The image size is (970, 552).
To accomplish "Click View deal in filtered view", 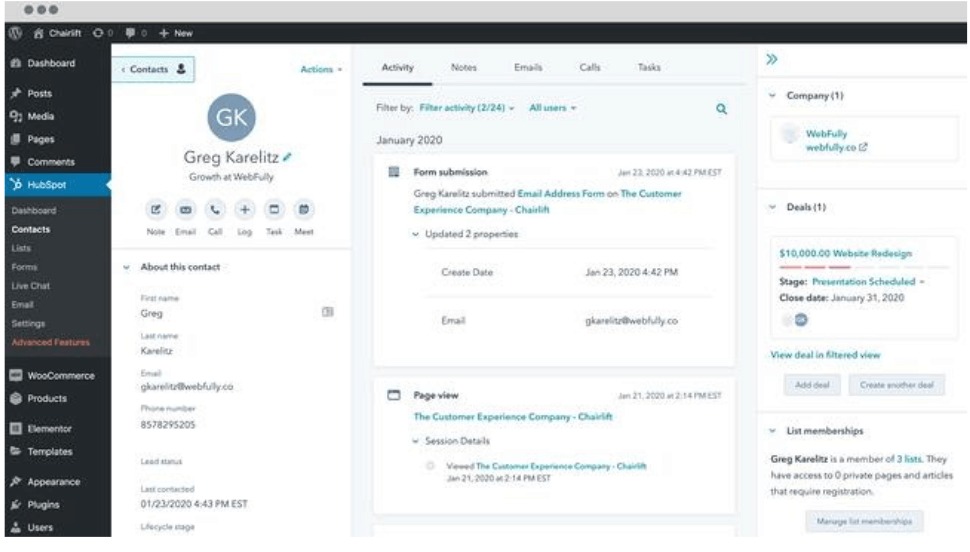I will click(x=825, y=355).
